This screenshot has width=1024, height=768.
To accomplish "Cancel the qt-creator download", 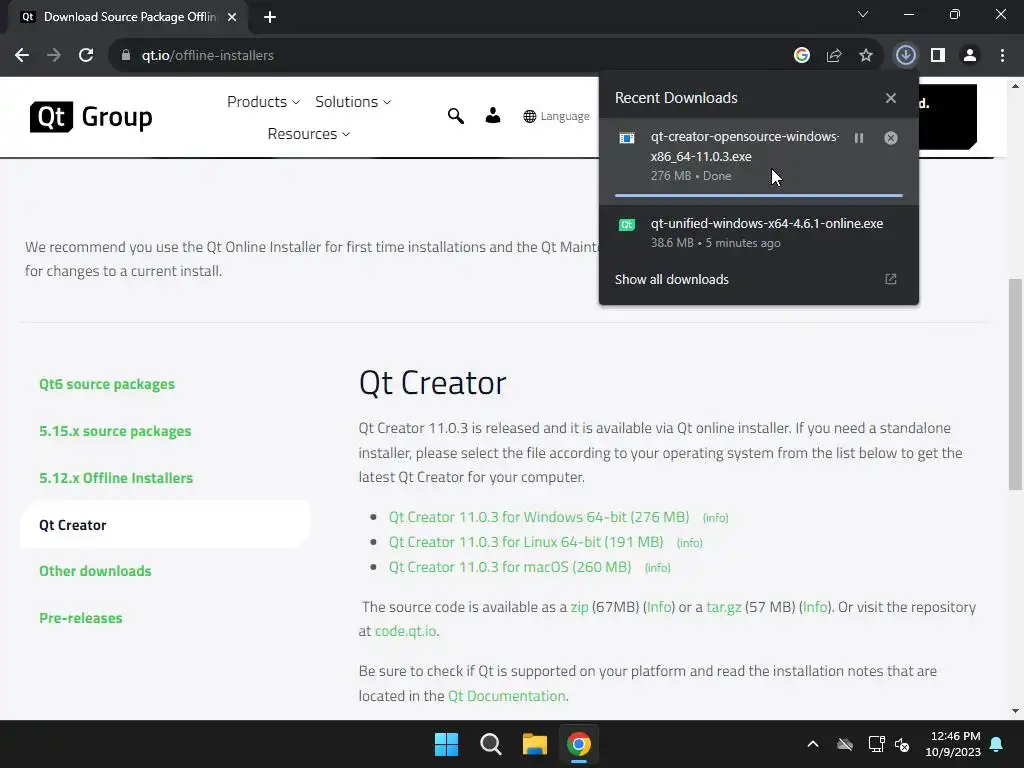I will click(x=891, y=138).
